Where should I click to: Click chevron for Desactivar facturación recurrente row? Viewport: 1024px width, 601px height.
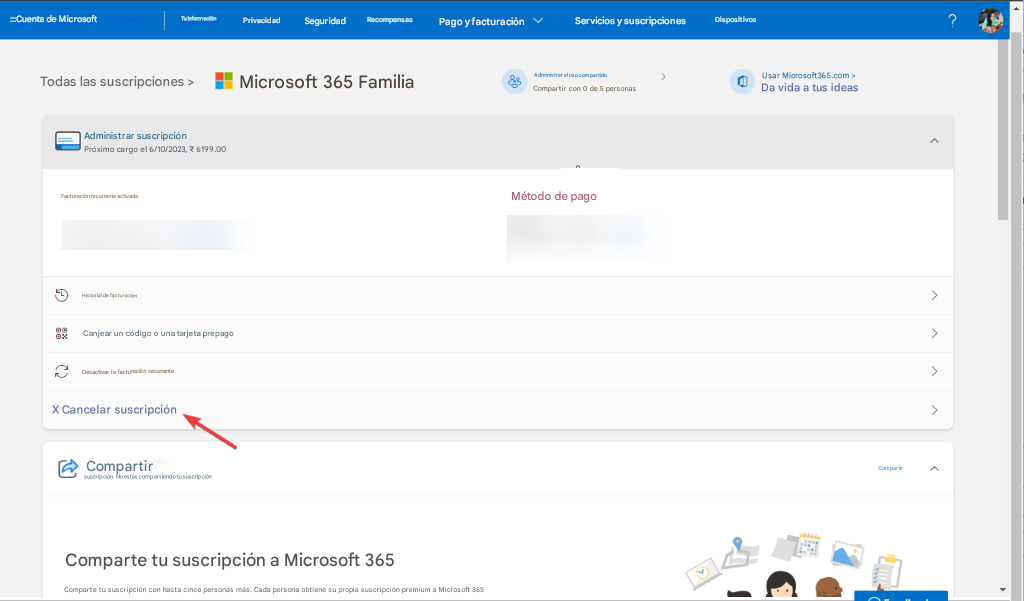coord(935,371)
